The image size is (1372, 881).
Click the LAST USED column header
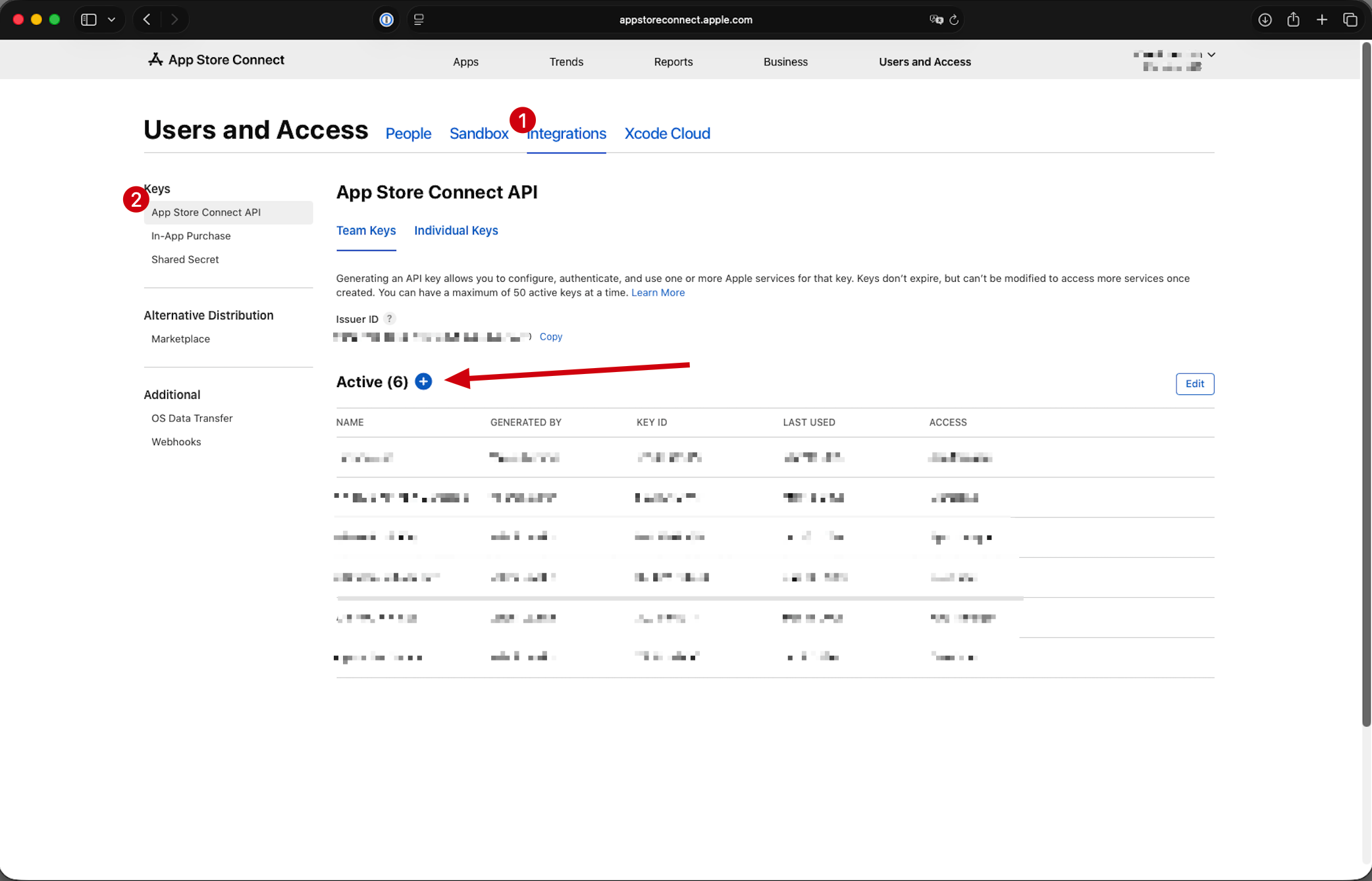coord(808,423)
